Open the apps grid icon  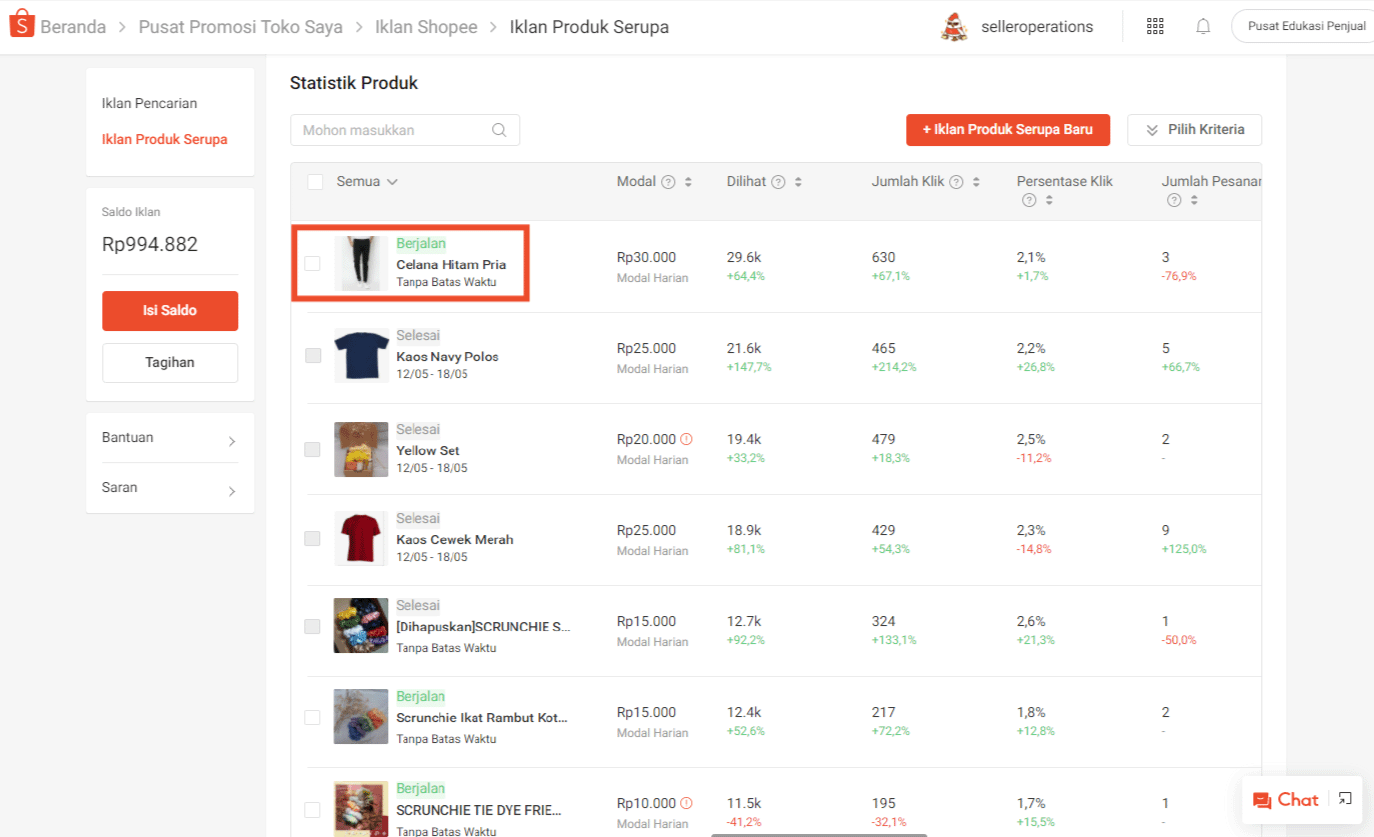(1155, 26)
